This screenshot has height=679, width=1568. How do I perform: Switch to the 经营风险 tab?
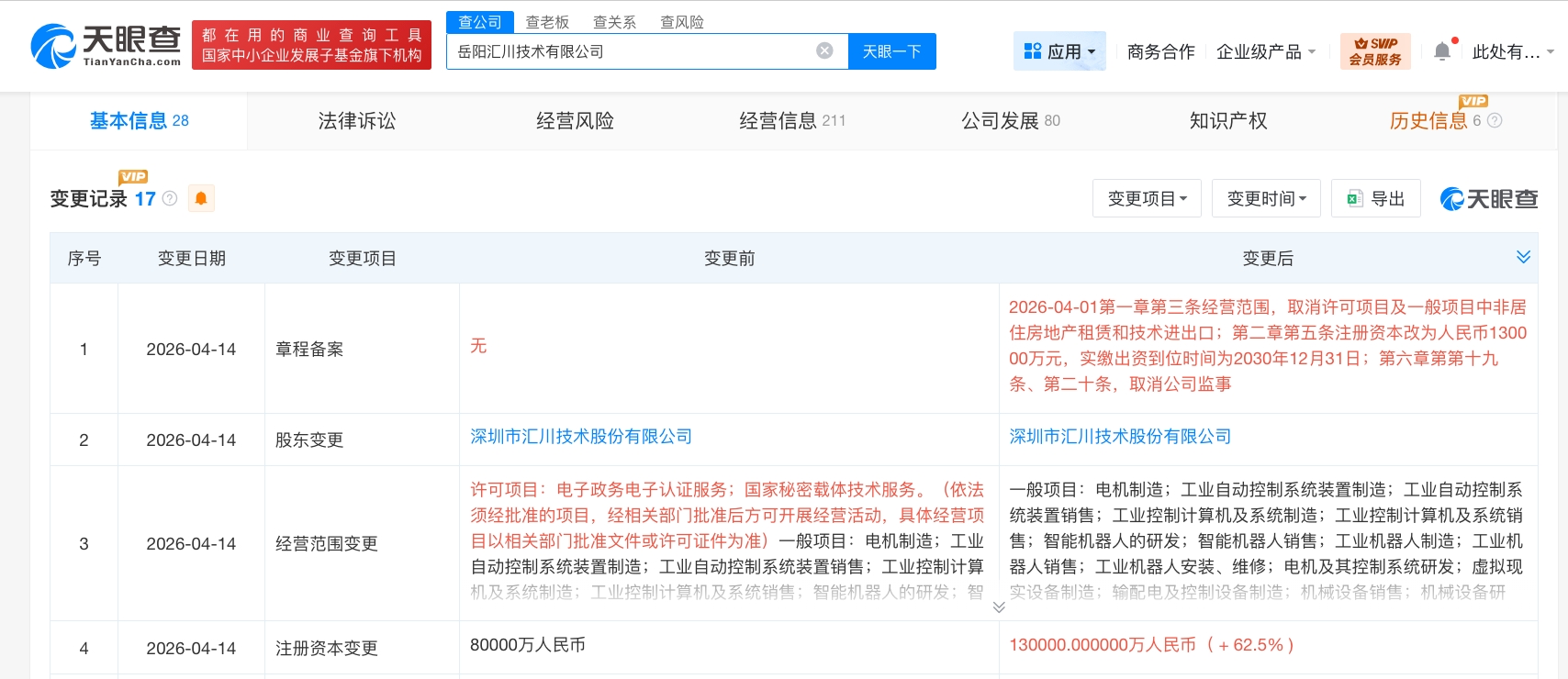[575, 120]
